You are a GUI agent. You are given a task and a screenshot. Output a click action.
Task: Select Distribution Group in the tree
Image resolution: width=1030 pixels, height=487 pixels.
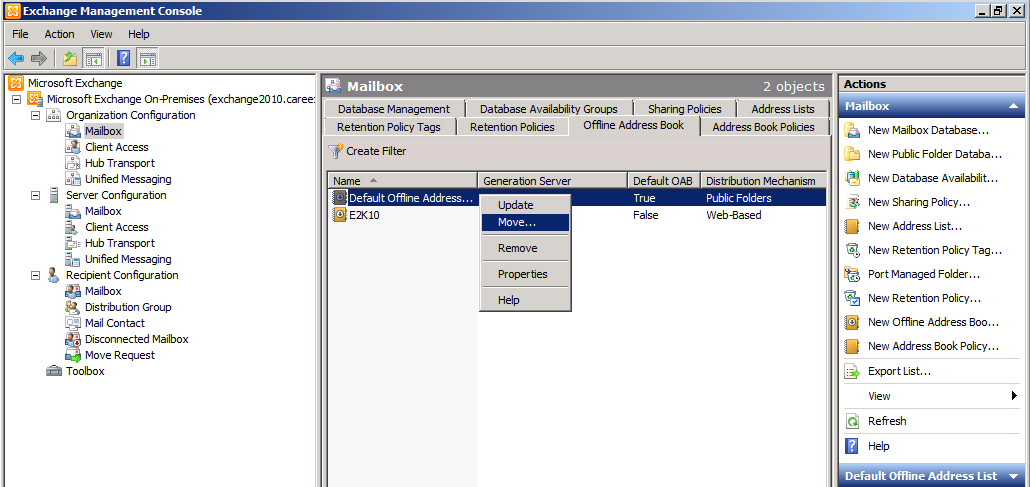point(128,308)
